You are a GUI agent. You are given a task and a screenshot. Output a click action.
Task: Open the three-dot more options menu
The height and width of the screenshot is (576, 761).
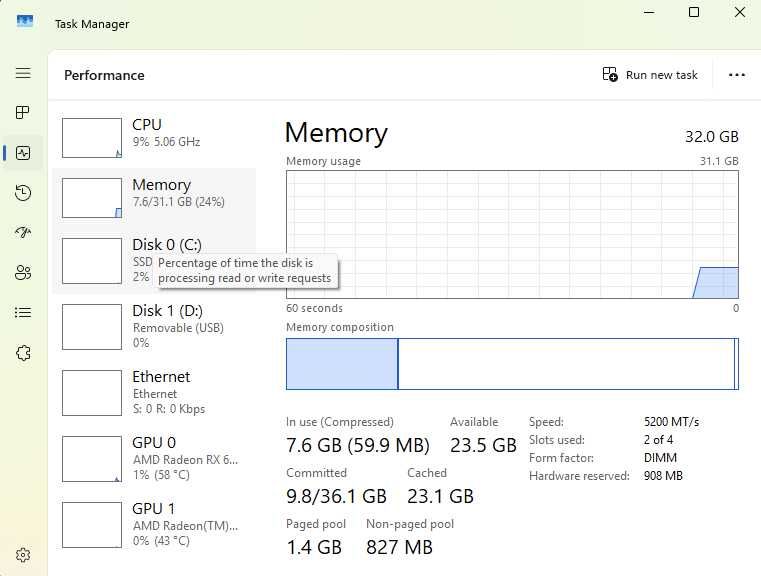[736, 75]
